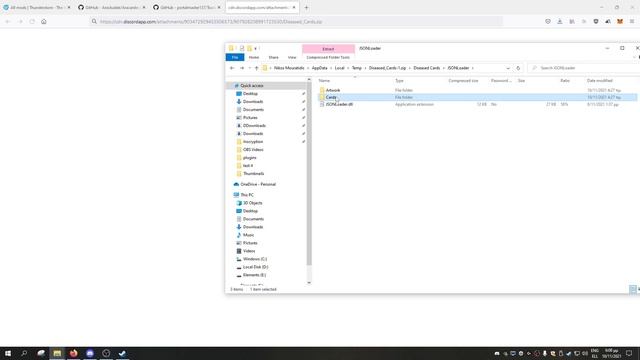Refresh the Explorer address bar
This screenshot has height=360, width=640.
click(518, 68)
